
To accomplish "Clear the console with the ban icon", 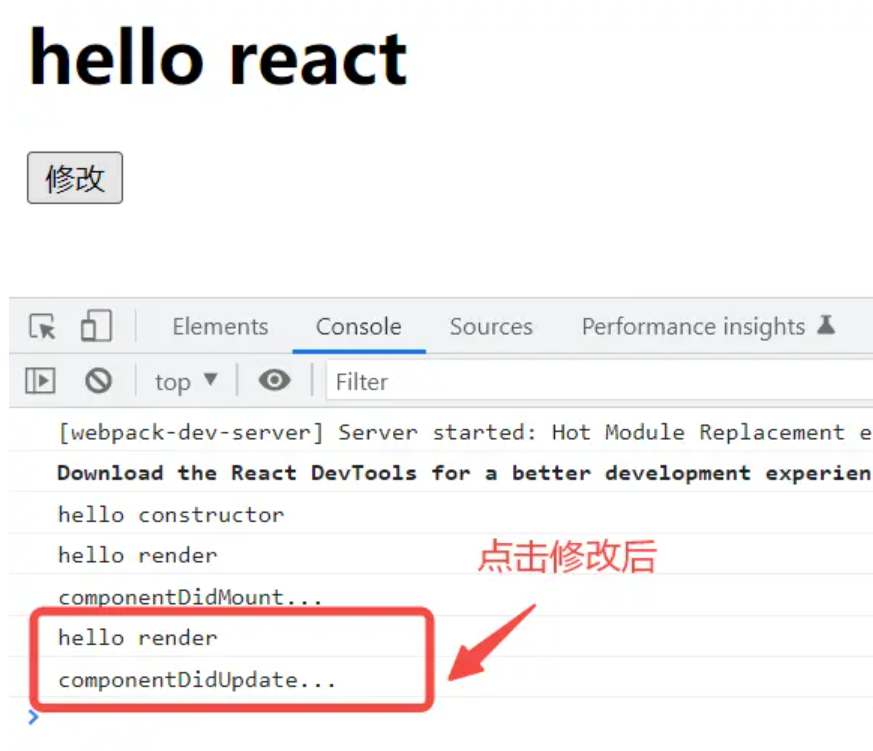I will coord(99,381).
